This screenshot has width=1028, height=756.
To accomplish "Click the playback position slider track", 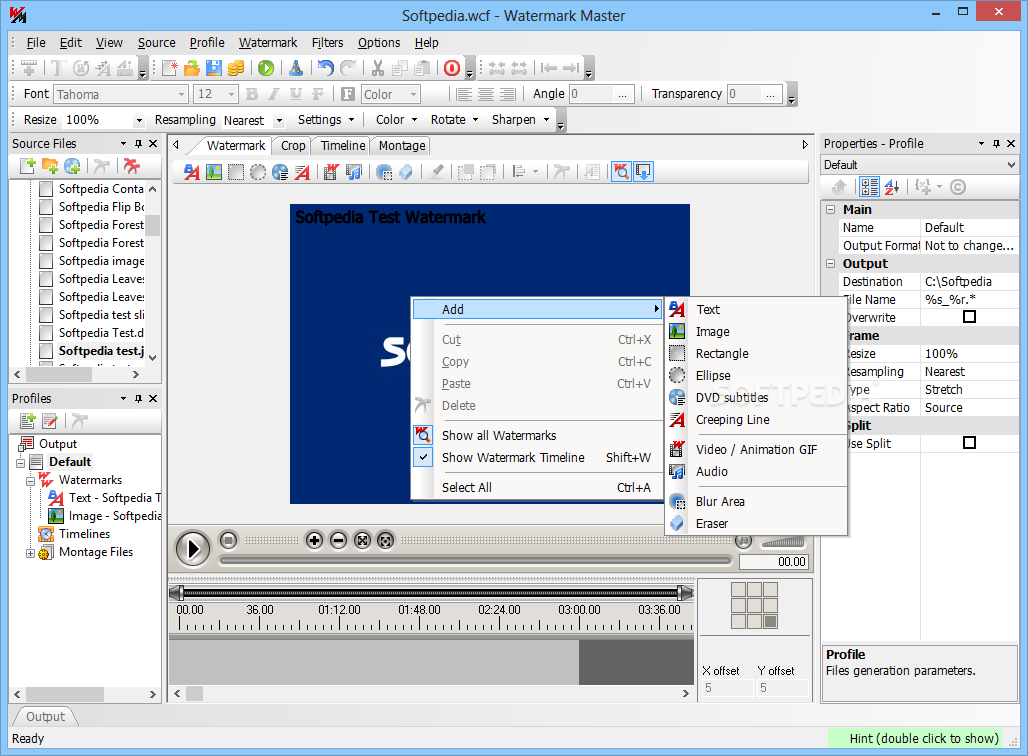I will coord(476,561).
